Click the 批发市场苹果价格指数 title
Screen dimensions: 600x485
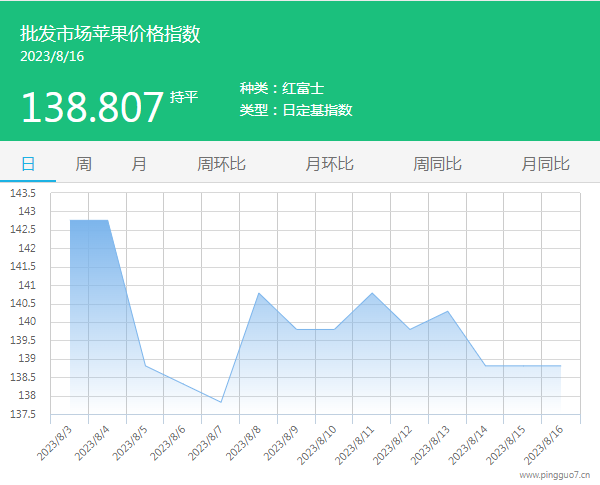coord(110,34)
